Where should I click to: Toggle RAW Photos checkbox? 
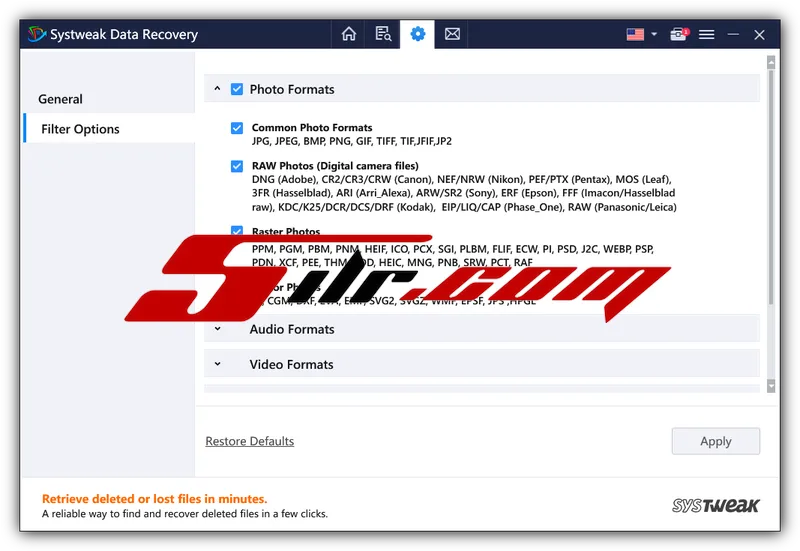(x=237, y=166)
